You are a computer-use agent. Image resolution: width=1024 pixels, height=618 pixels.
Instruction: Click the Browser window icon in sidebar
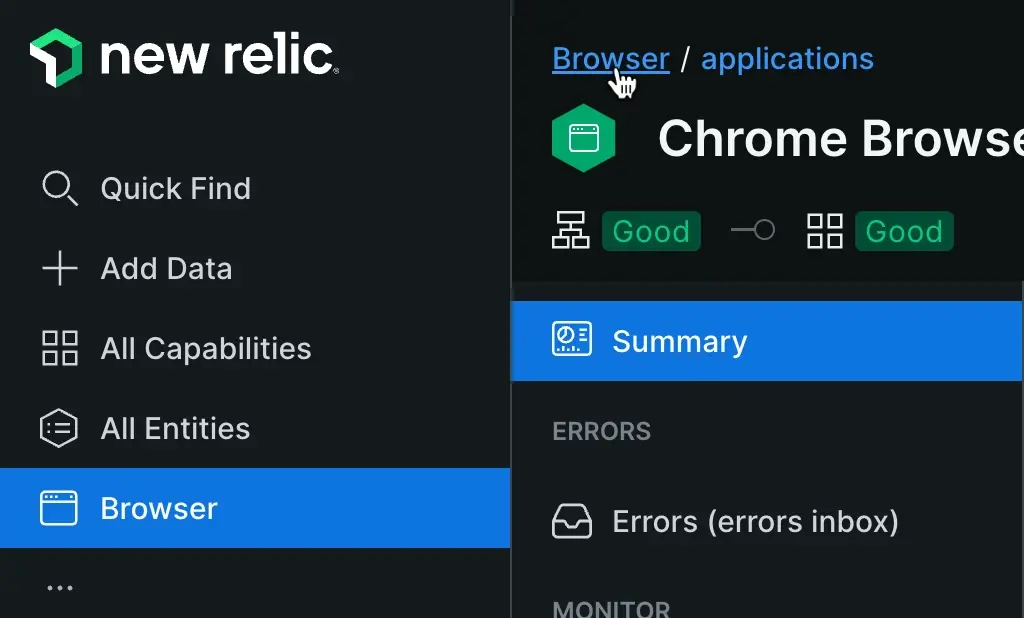tap(59, 508)
